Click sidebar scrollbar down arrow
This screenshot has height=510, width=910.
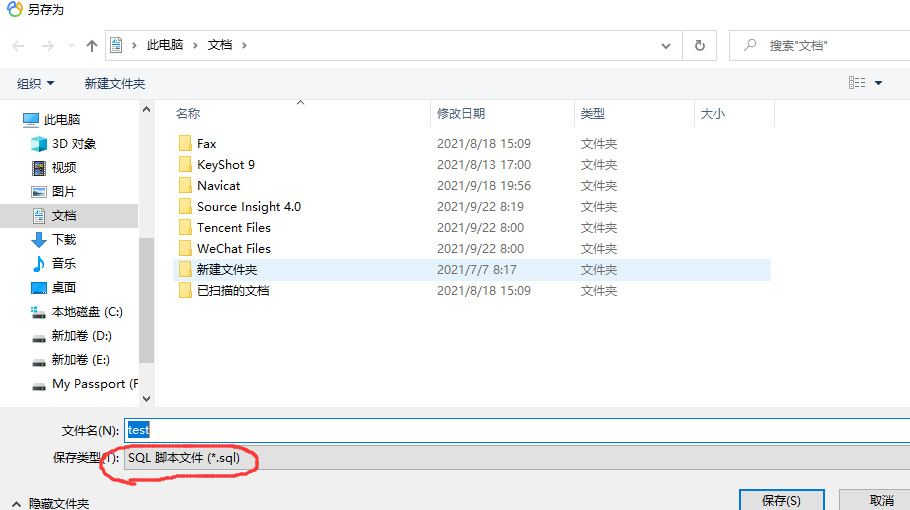coord(146,399)
